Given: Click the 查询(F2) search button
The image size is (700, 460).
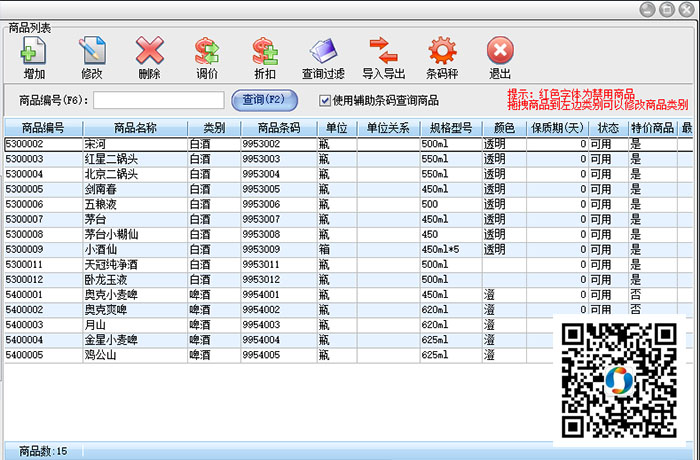Looking at the screenshot, I should (264, 100).
